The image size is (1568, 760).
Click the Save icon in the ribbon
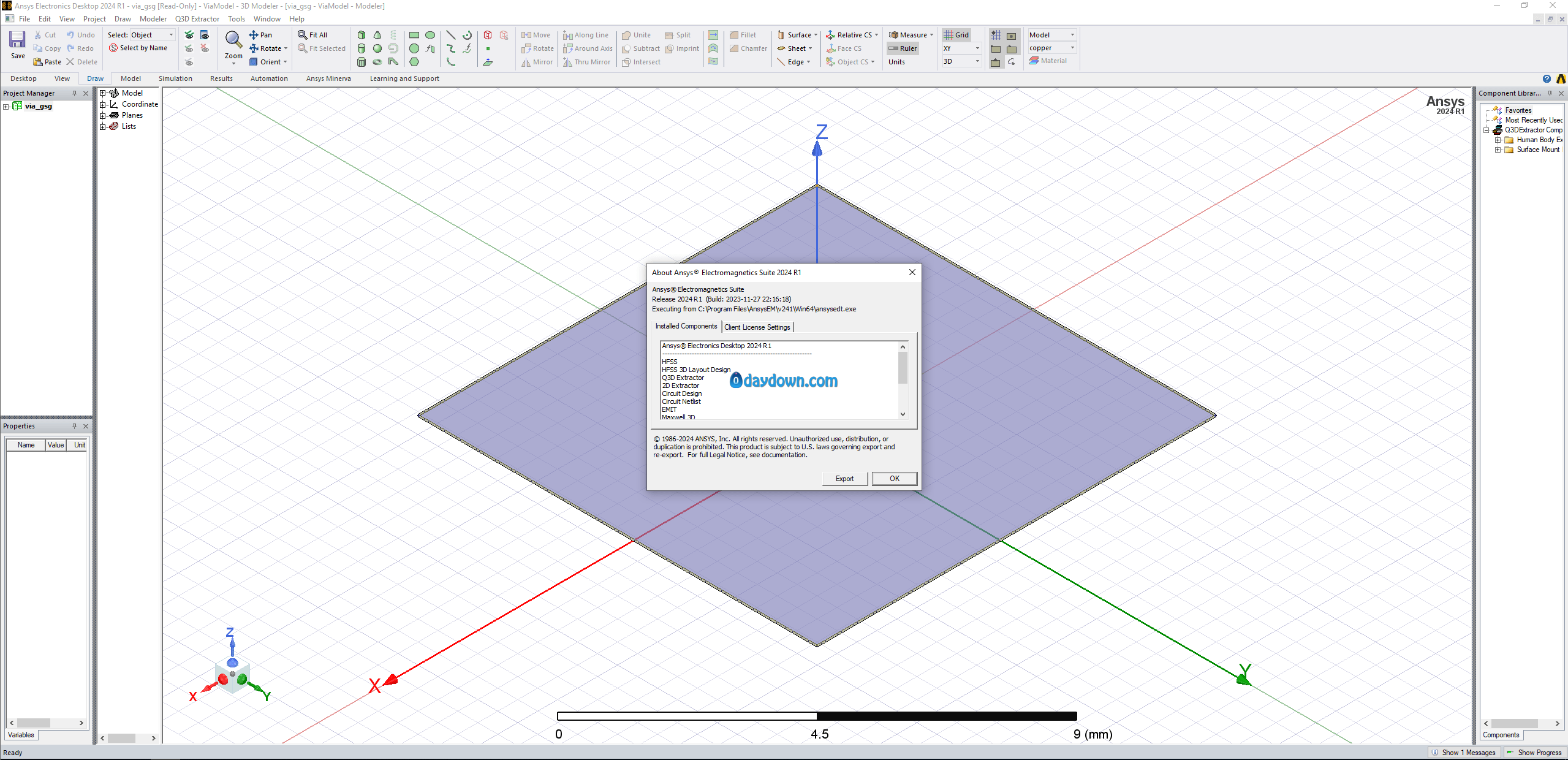click(x=17, y=40)
